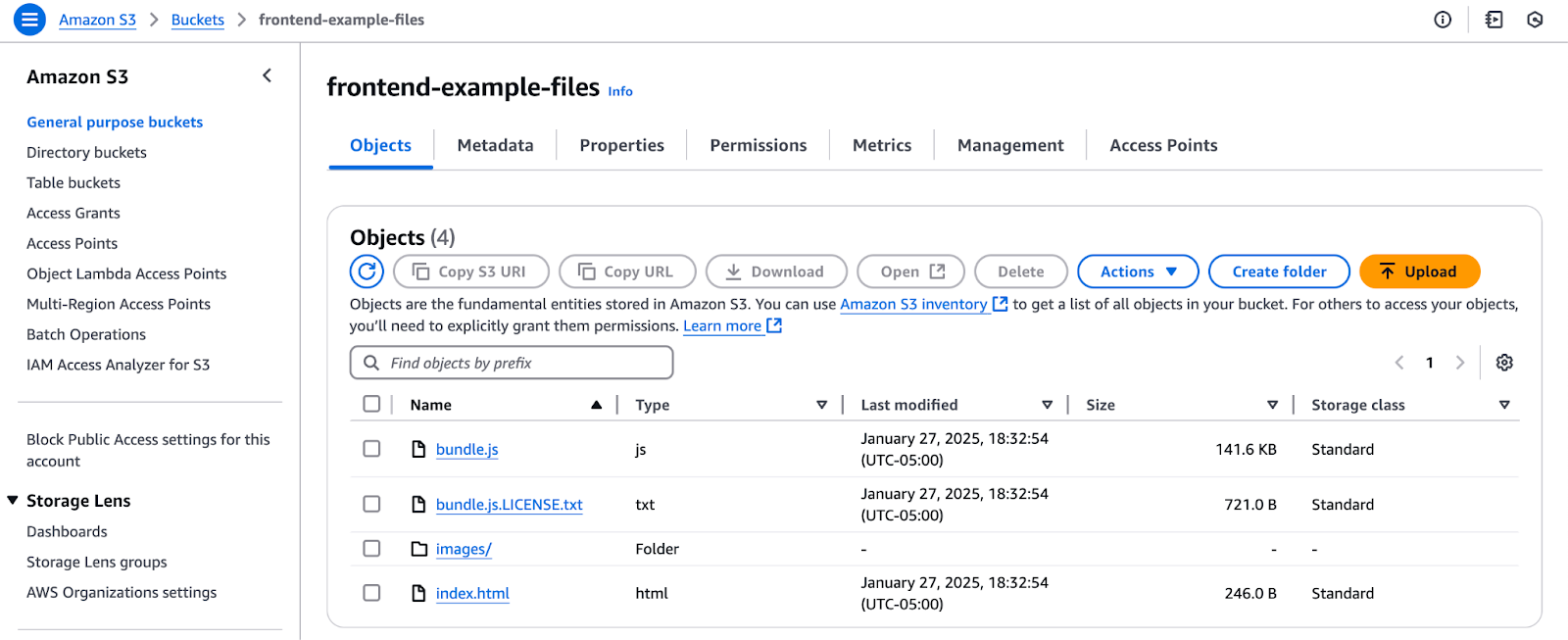Click the Copy S3 URI button
The image size is (1568, 640).
pyautogui.click(x=470, y=271)
